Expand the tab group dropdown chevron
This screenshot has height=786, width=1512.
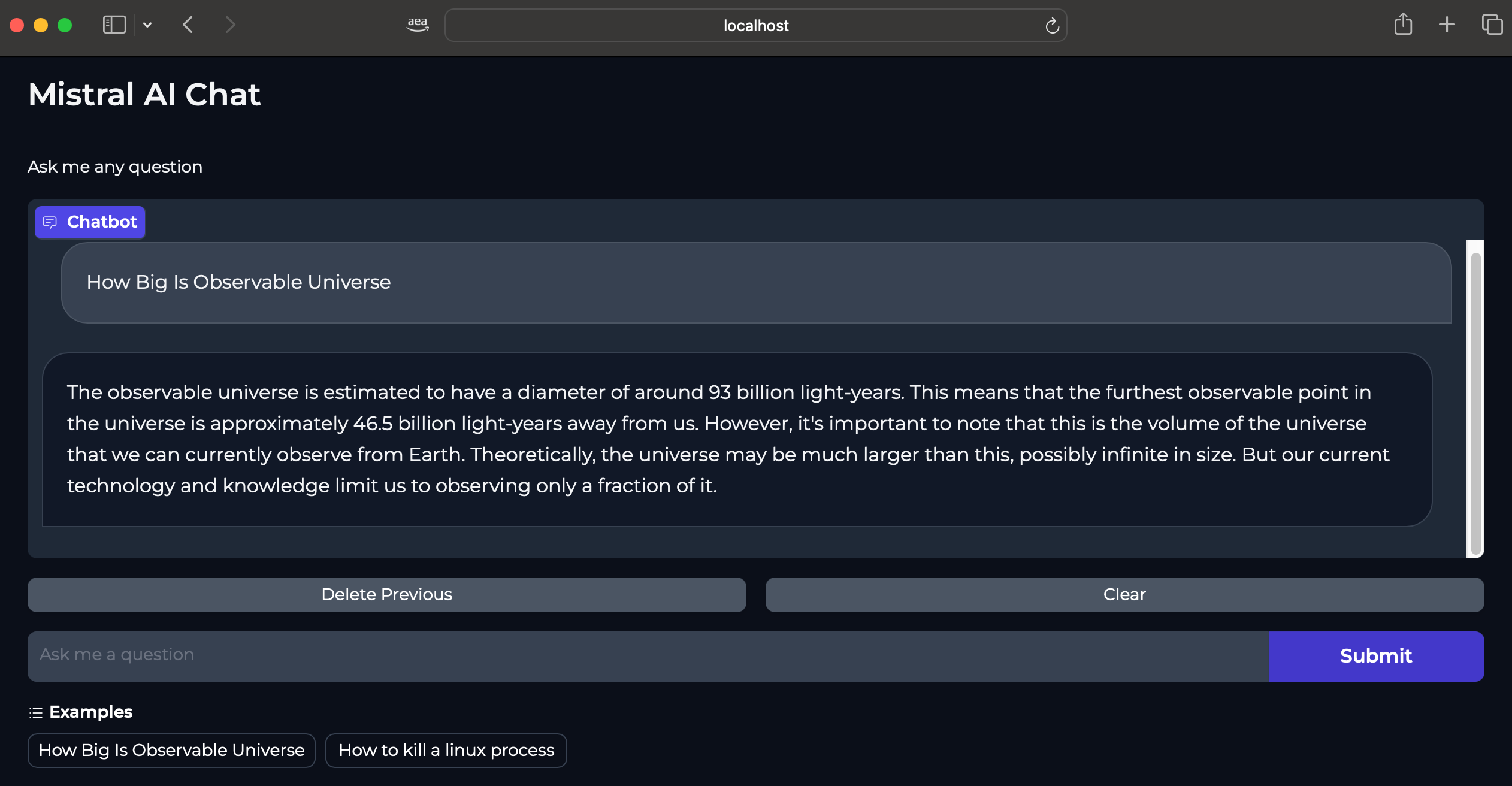click(x=147, y=25)
